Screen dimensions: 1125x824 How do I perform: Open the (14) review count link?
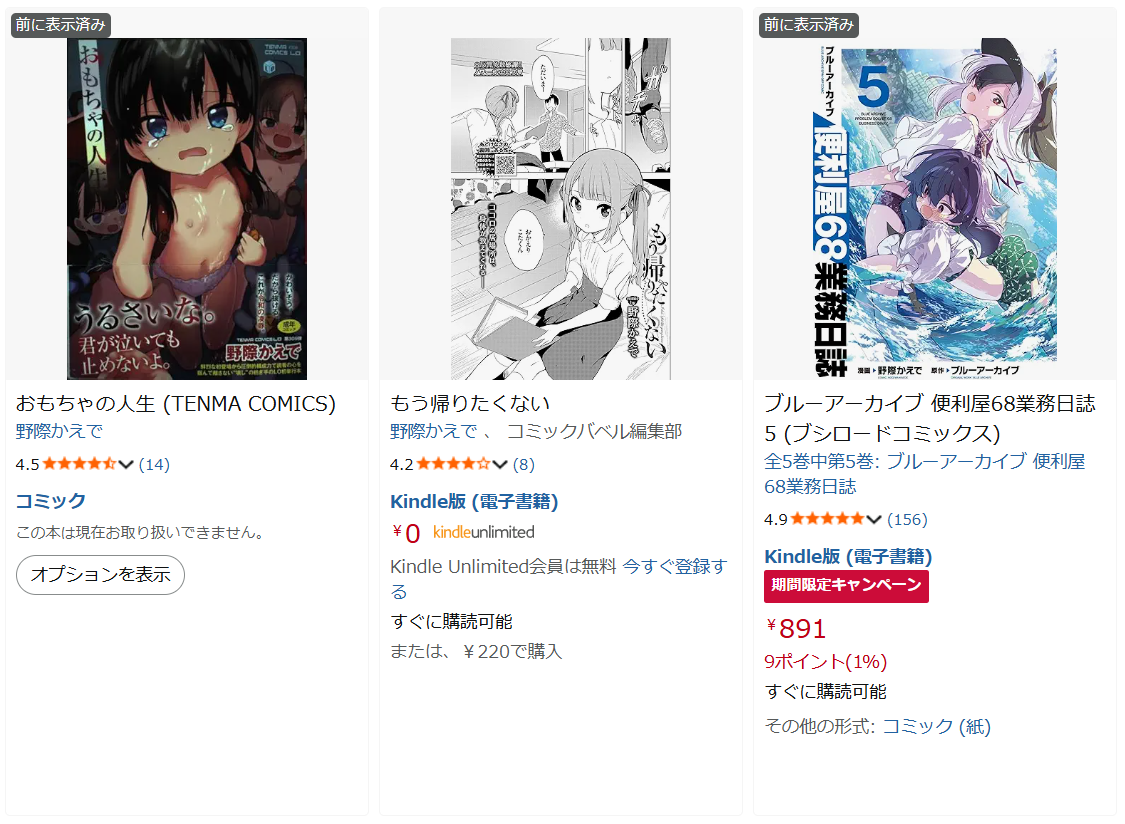pyautogui.click(x=154, y=464)
